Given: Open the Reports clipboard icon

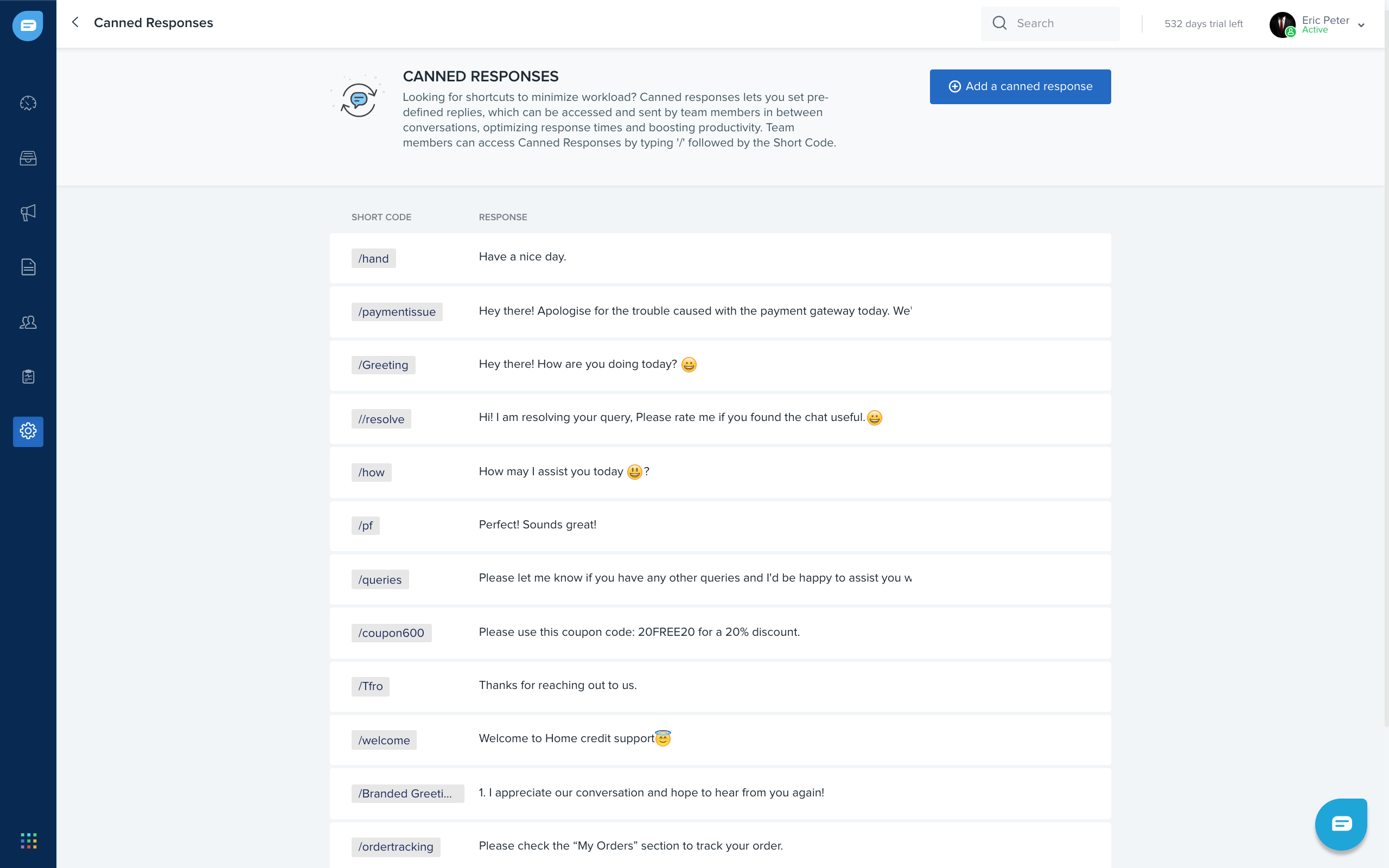Looking at the screenshot, I should (28, 376).
